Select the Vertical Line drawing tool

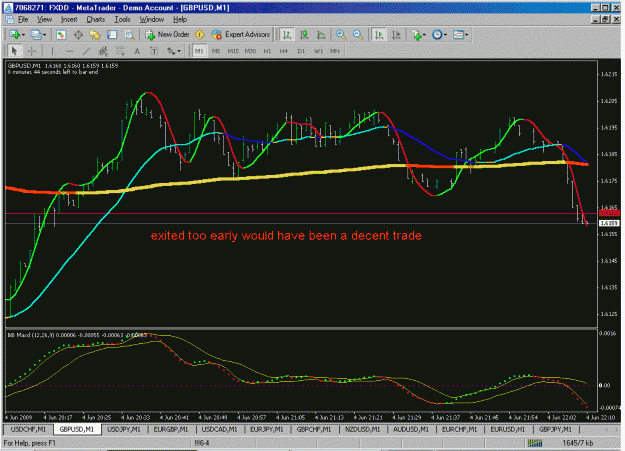click(x=52, y=51)
